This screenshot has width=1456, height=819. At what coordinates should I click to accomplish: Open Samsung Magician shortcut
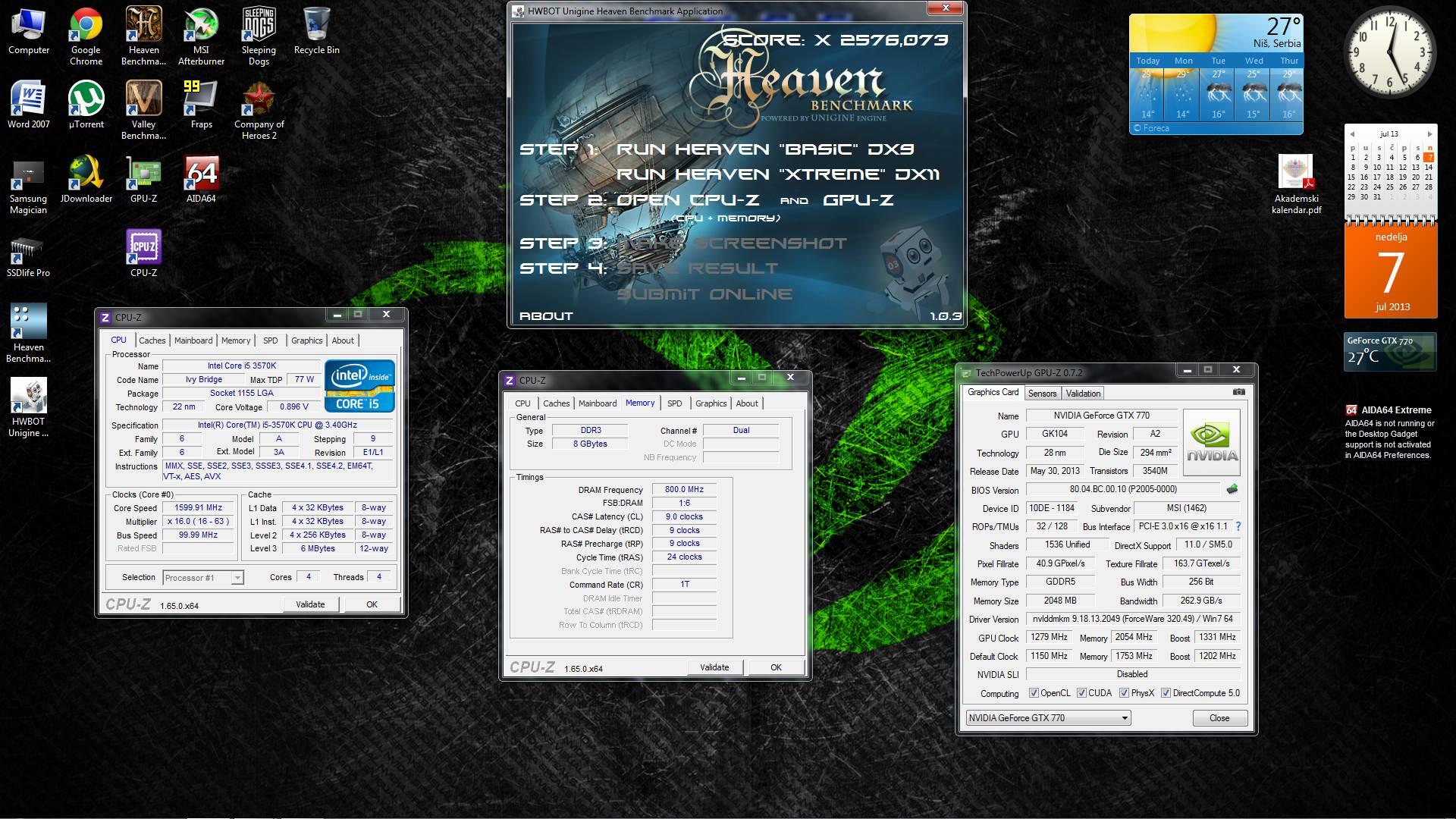[x=29, y=185]
